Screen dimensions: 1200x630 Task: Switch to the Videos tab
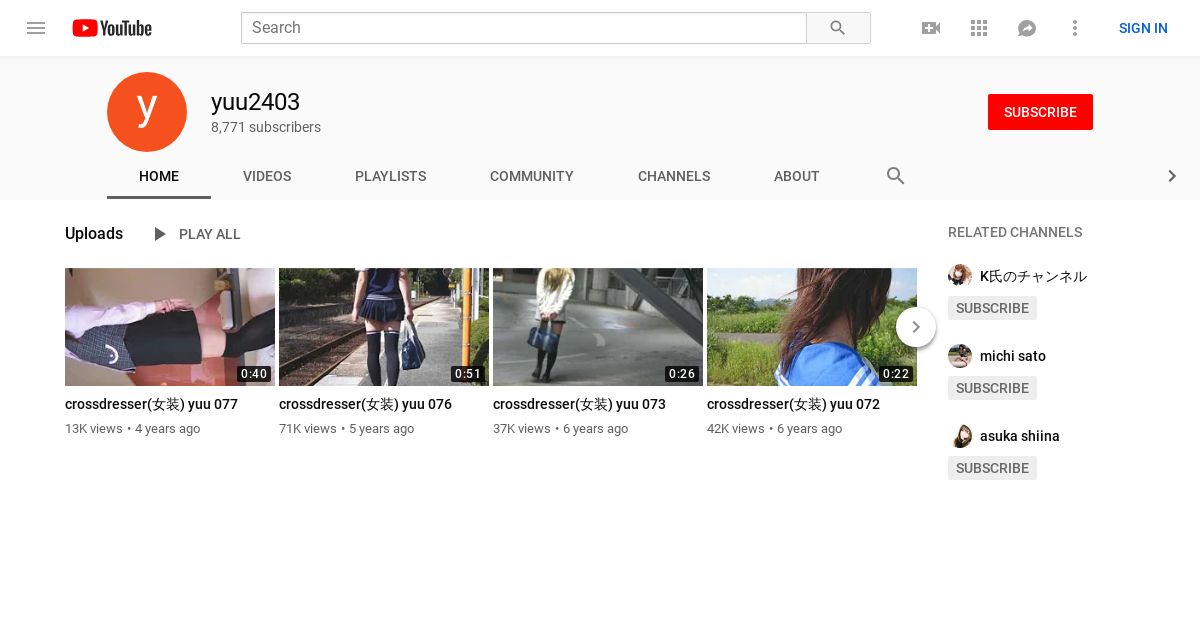click(267, 176)
